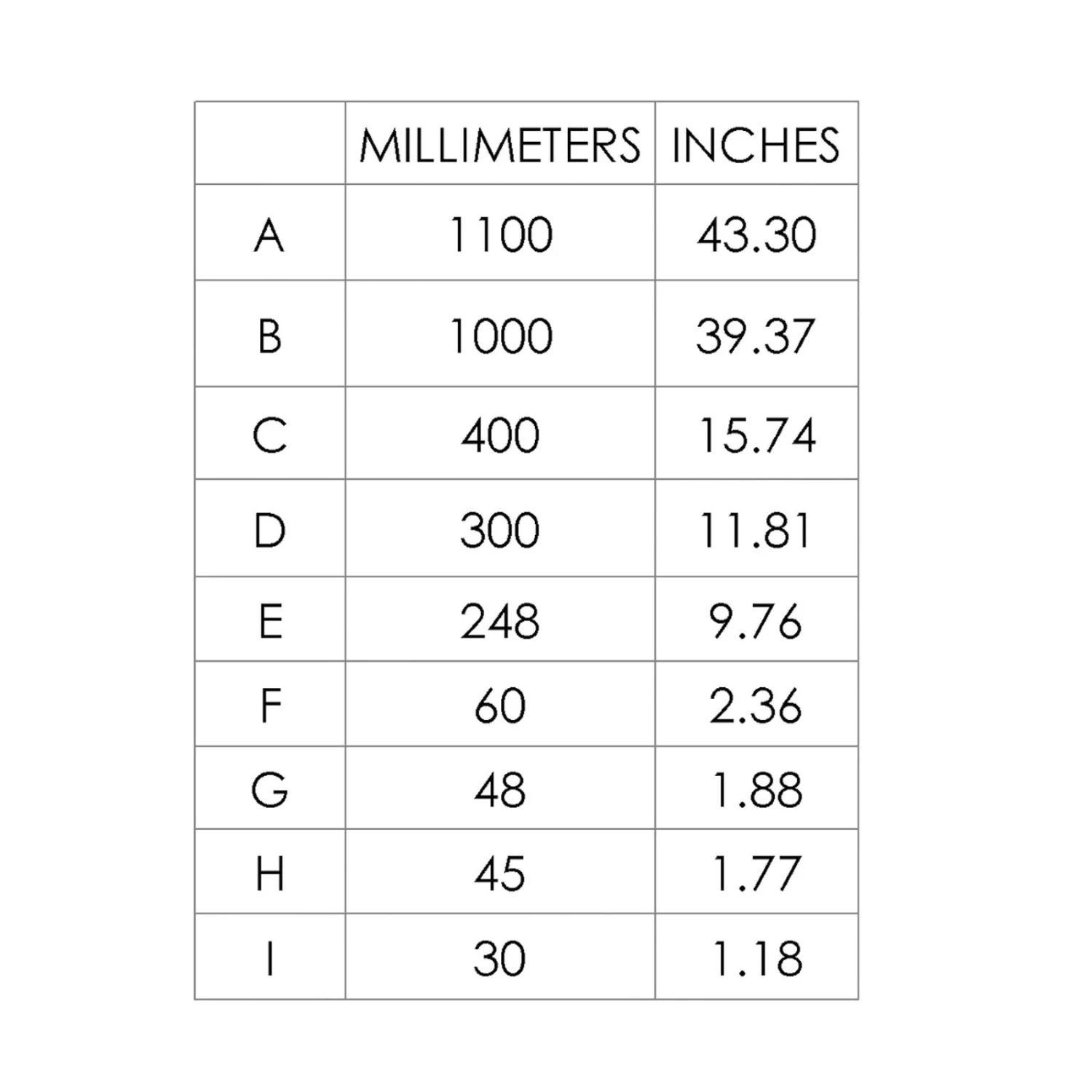Click the MILLIMETERS column header

(x=499, y=145)
